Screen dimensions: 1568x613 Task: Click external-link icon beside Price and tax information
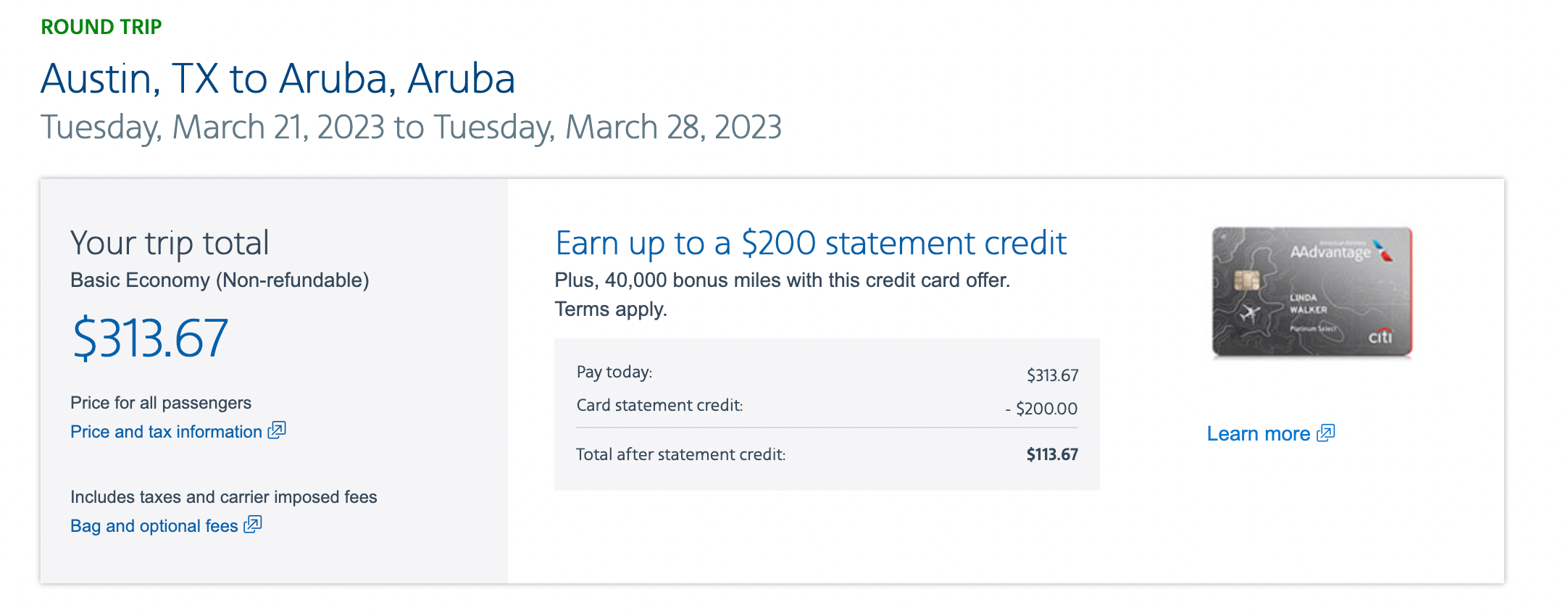point(277,430)
